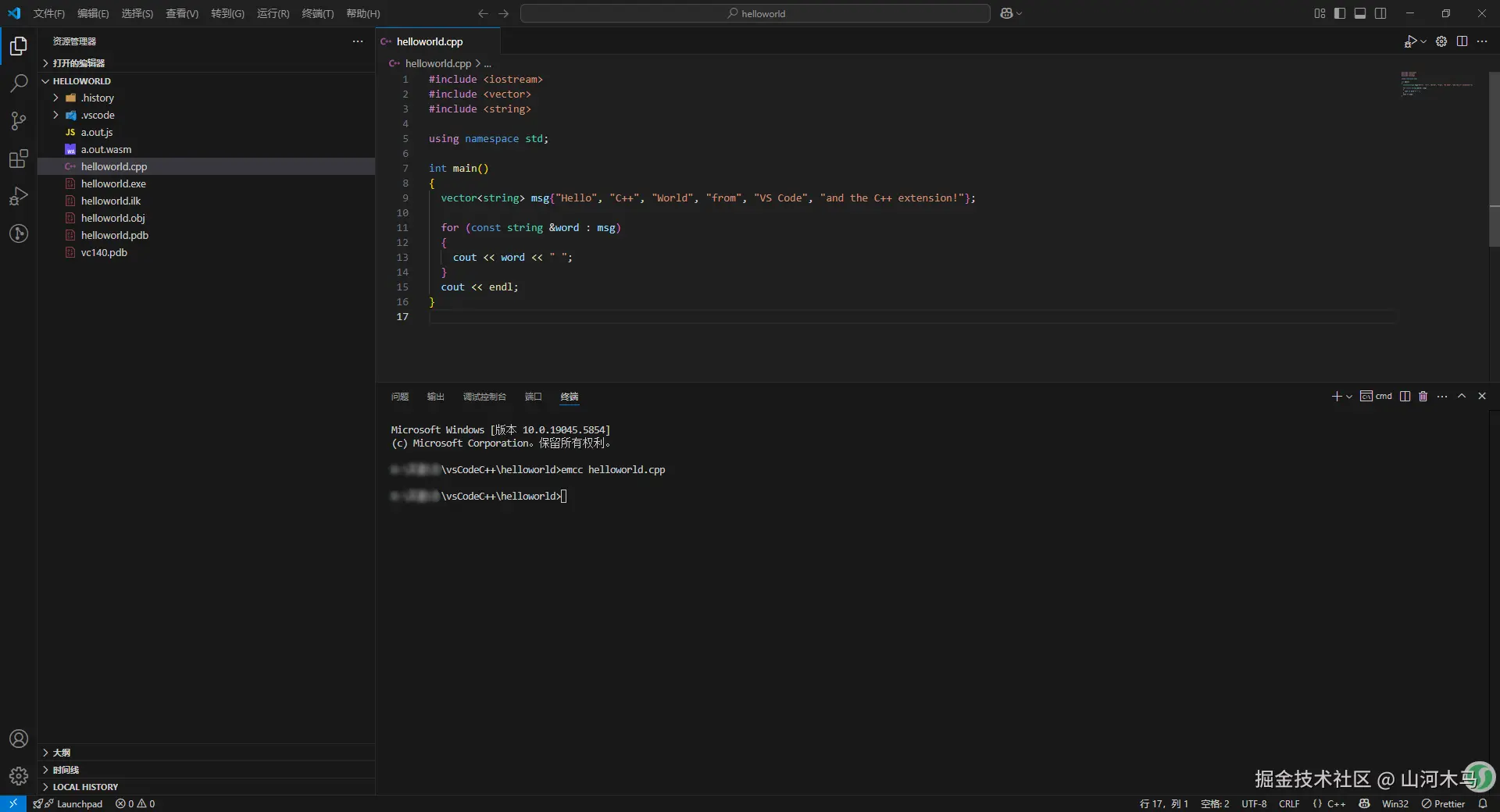
Task: Click the CRLF line ending button
Action: (1289, 803)
